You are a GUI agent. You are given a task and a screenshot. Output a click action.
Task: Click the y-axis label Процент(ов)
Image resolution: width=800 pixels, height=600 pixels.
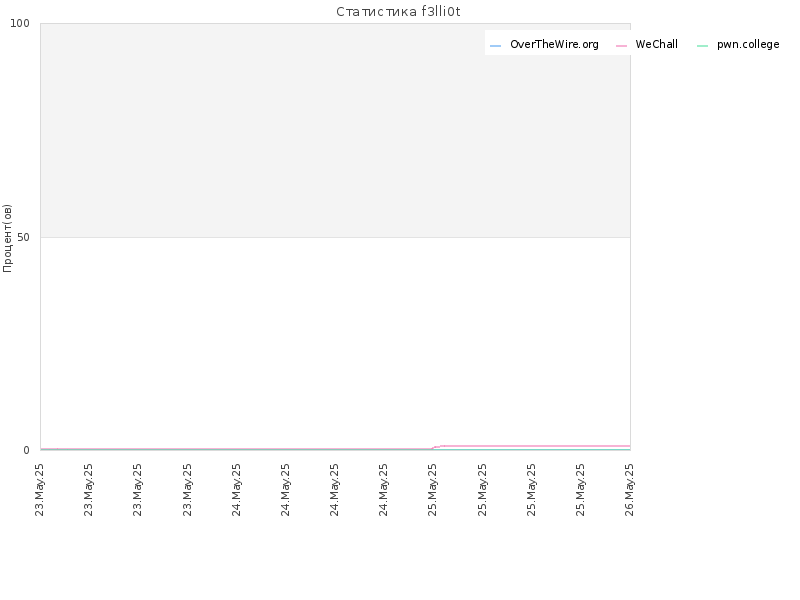click(x=7, y=238)
